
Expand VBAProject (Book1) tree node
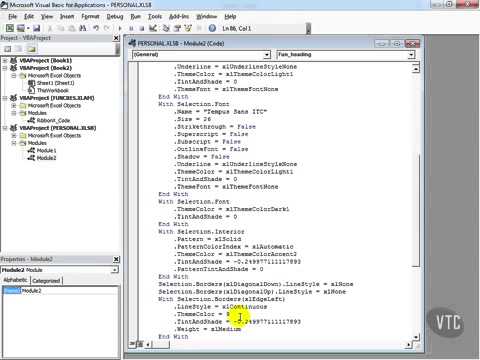click(5, 61)
